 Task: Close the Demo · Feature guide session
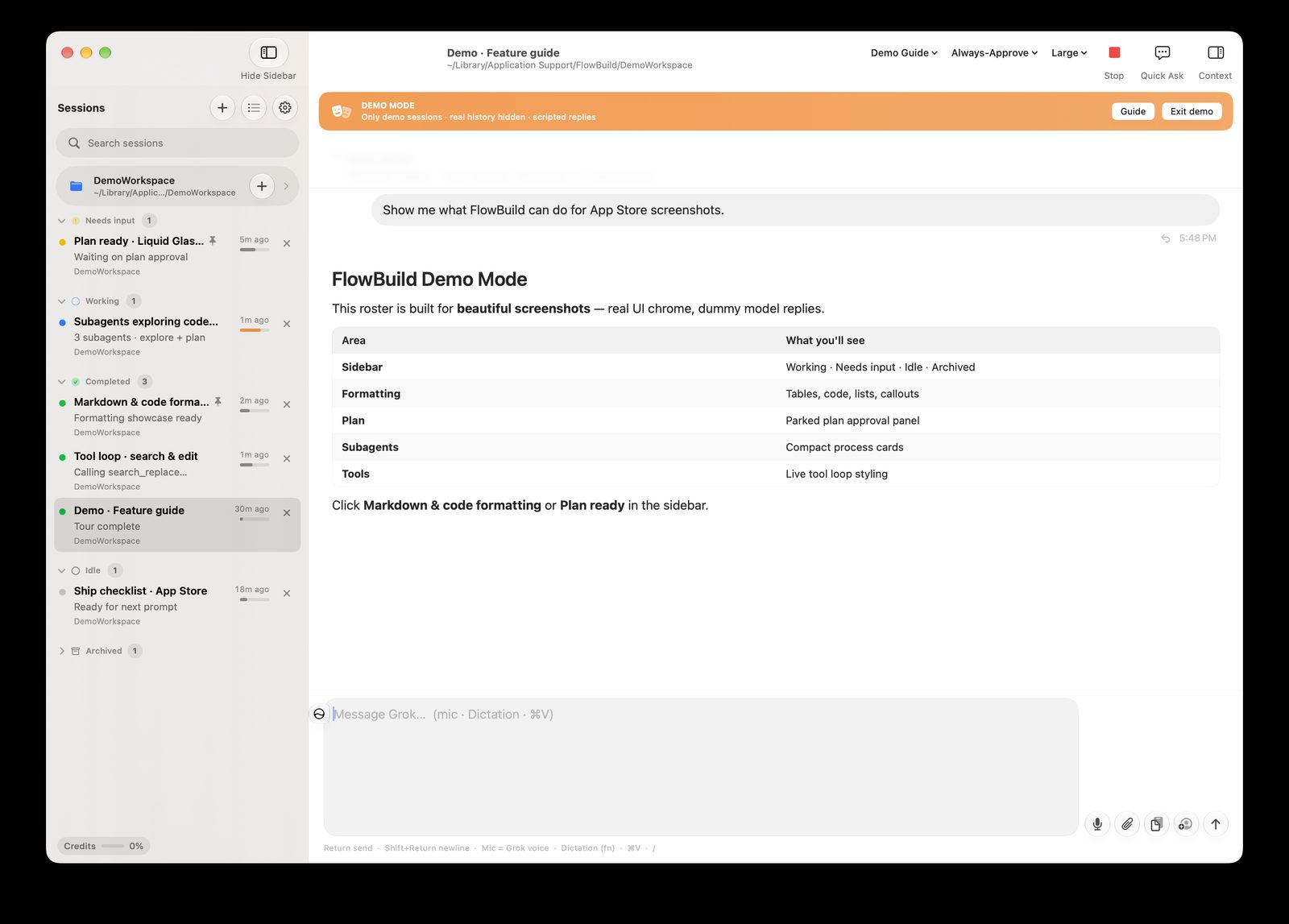(287, 512)
